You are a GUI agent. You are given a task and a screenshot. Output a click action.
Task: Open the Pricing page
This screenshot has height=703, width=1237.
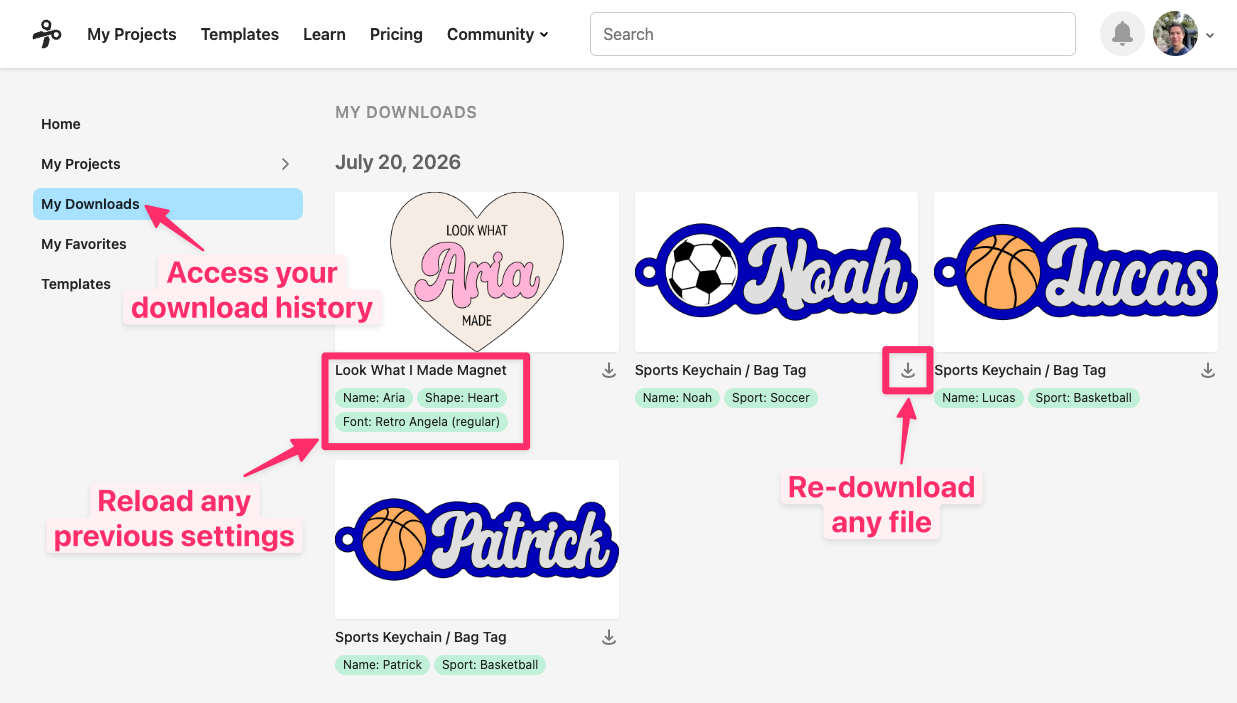point(396,34)
